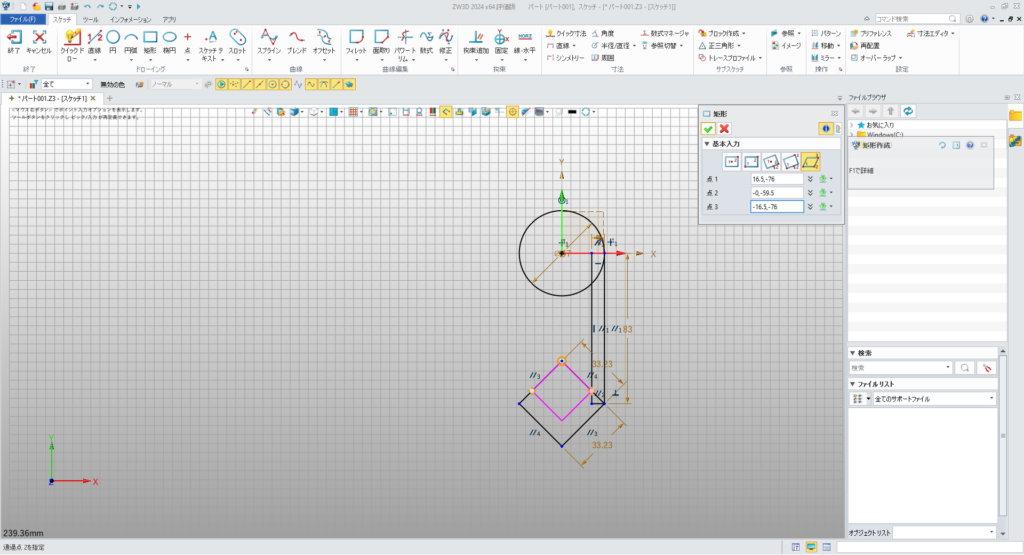This screenshot has width=1024, height=555.
Task: Click the black line color swatch
Action: [x=571, y=112]
